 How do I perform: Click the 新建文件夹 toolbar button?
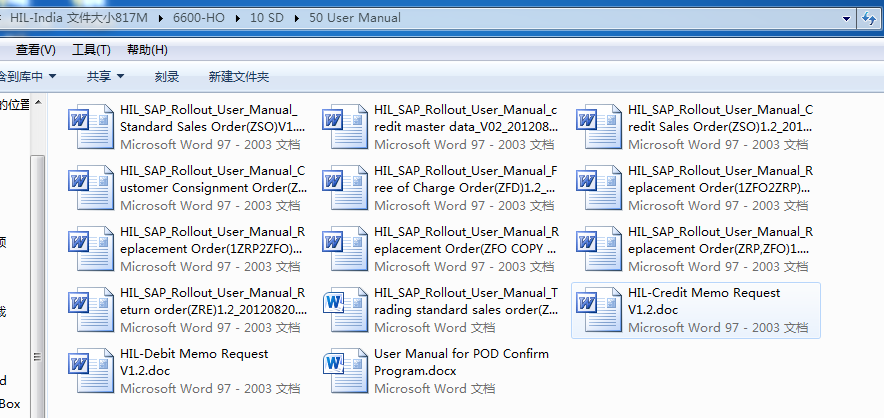(x=239, y=77)
